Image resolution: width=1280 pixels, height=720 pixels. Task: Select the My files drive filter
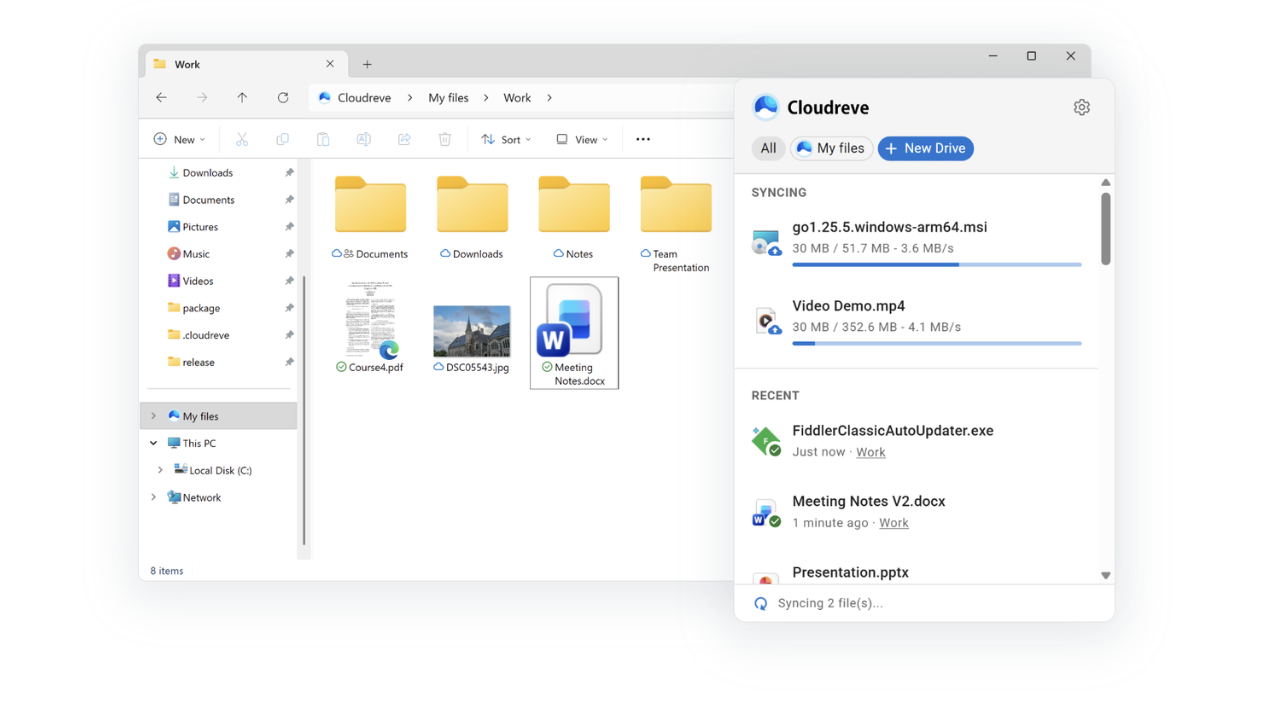pyautogui.click(x=831, y=148)
